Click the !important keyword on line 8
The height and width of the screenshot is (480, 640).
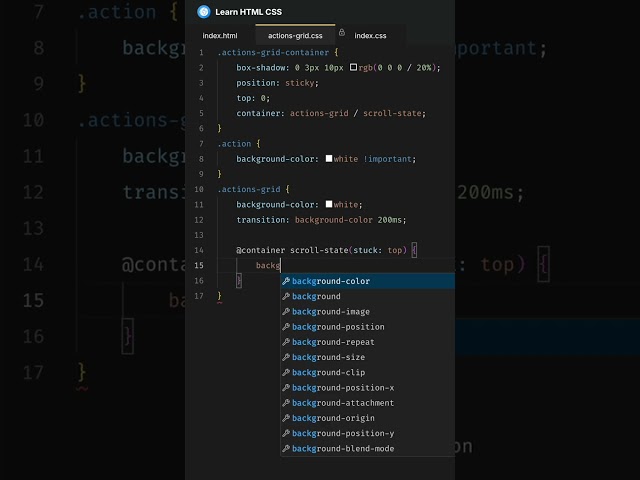click(x=387, y=159)
